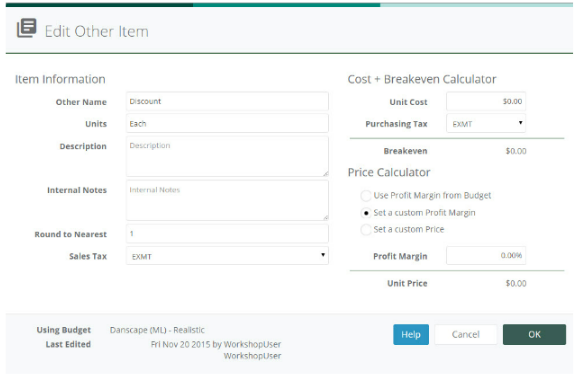Click the Profit Margin label

[400, 256]
